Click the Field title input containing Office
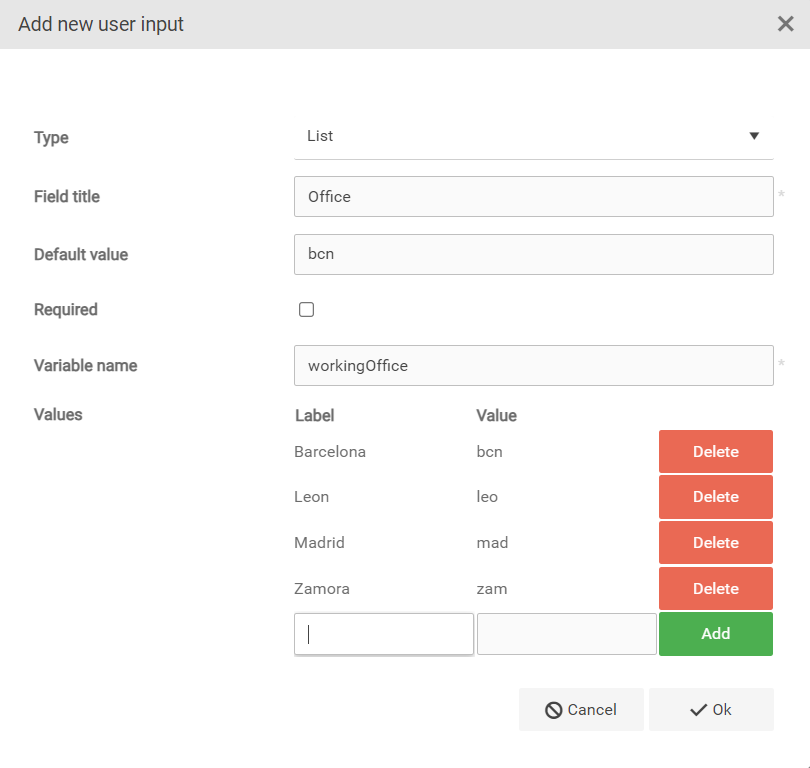Image resolution: width=810 pixels, height=768 pixels. pyautogui.click(x=533, y=197)
